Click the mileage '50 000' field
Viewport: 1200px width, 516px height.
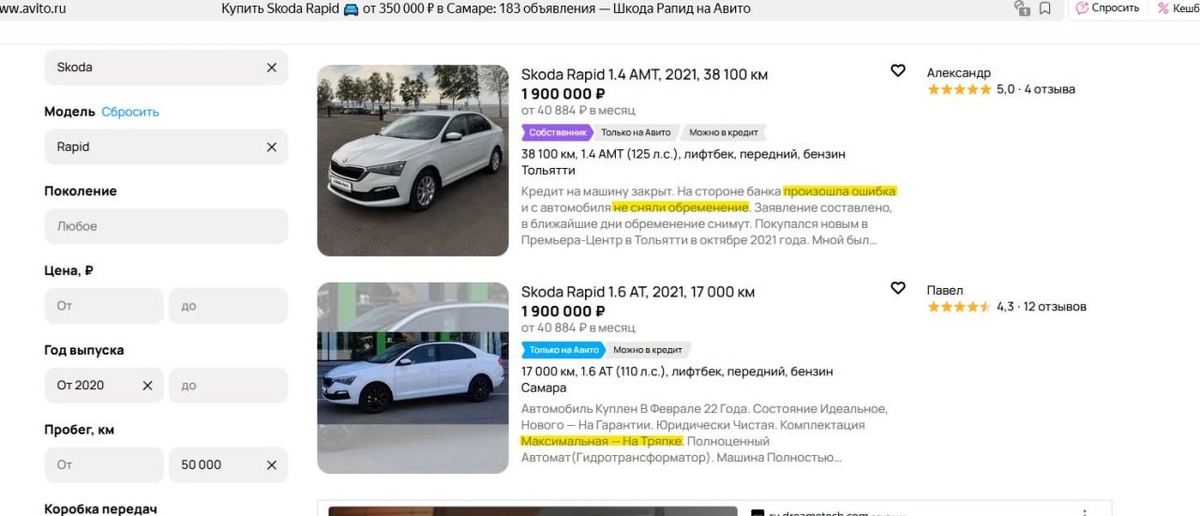228,465
